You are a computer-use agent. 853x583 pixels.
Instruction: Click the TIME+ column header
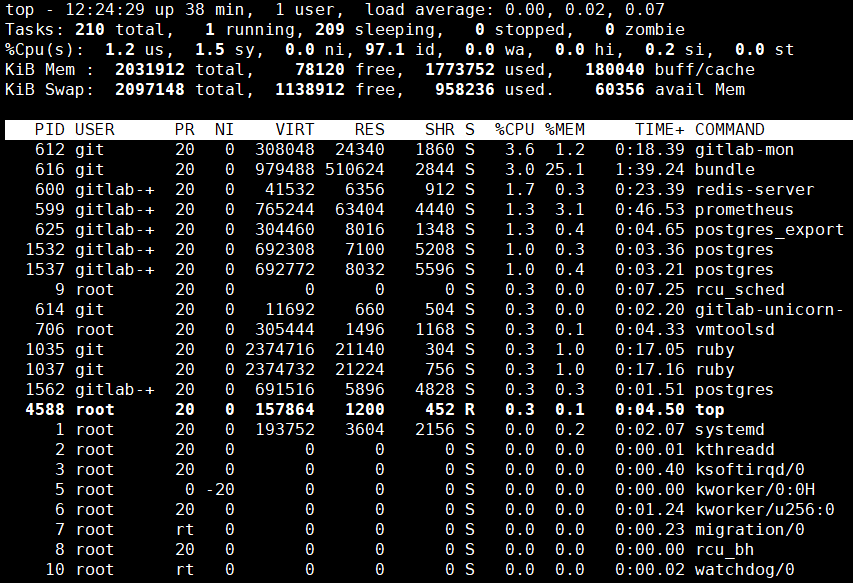coord(659,130)
